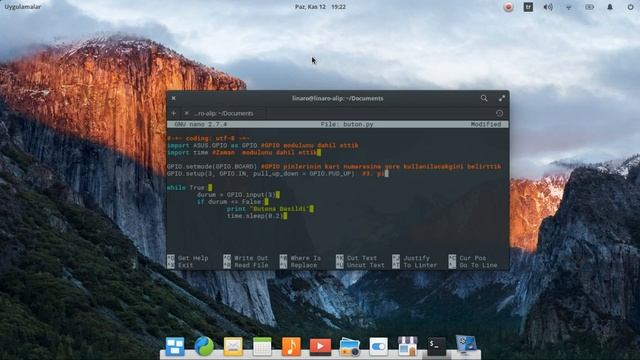640x360 pixels.
Task: Open the monitor app at dock's end
Action: [466, 345]
